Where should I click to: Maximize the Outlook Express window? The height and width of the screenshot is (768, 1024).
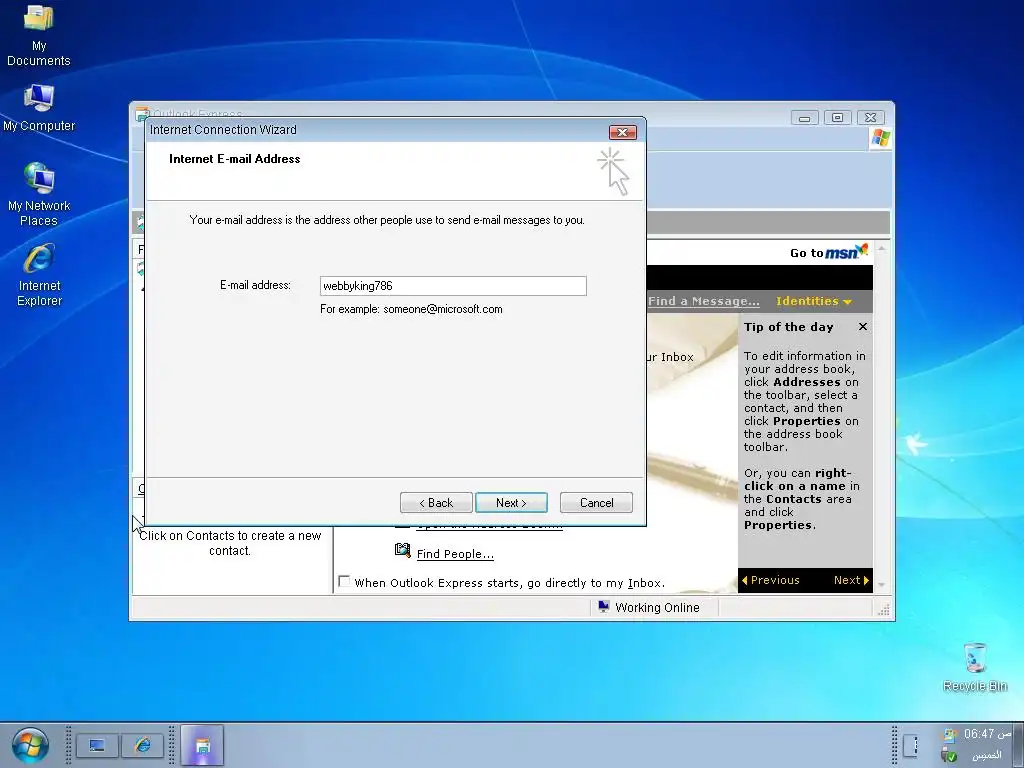tap(837, 118)
